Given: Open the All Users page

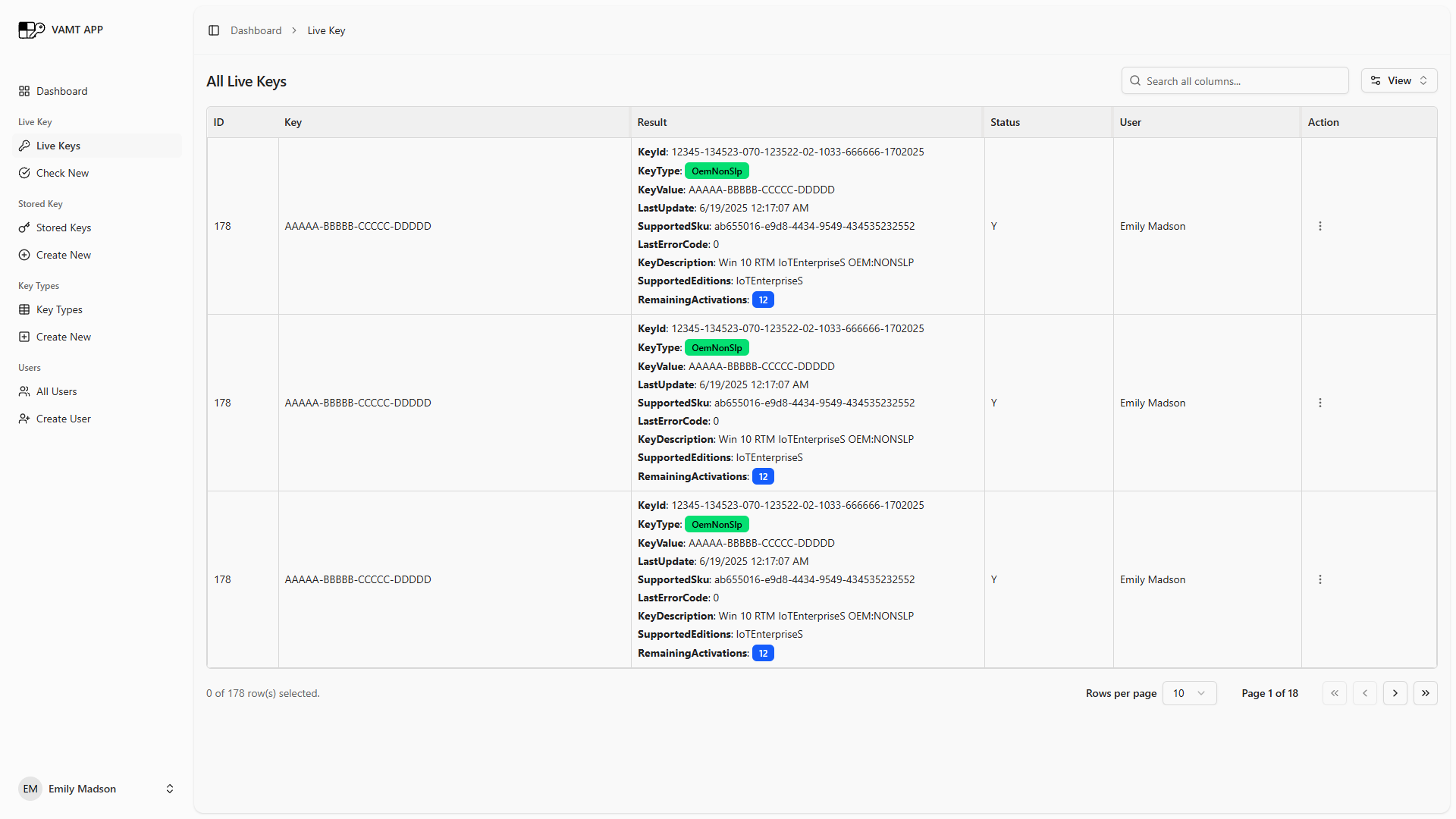Looking at the screenshot, I should coord(57,391).
